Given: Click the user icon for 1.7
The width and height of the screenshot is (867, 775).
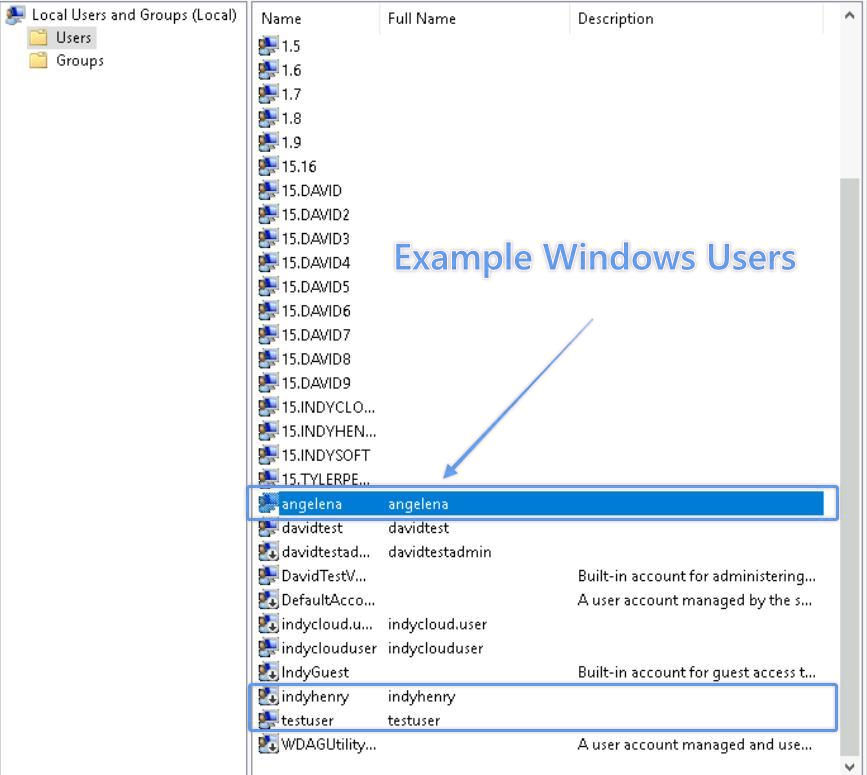Looking at the screenshot, I should tap(268, 94).
